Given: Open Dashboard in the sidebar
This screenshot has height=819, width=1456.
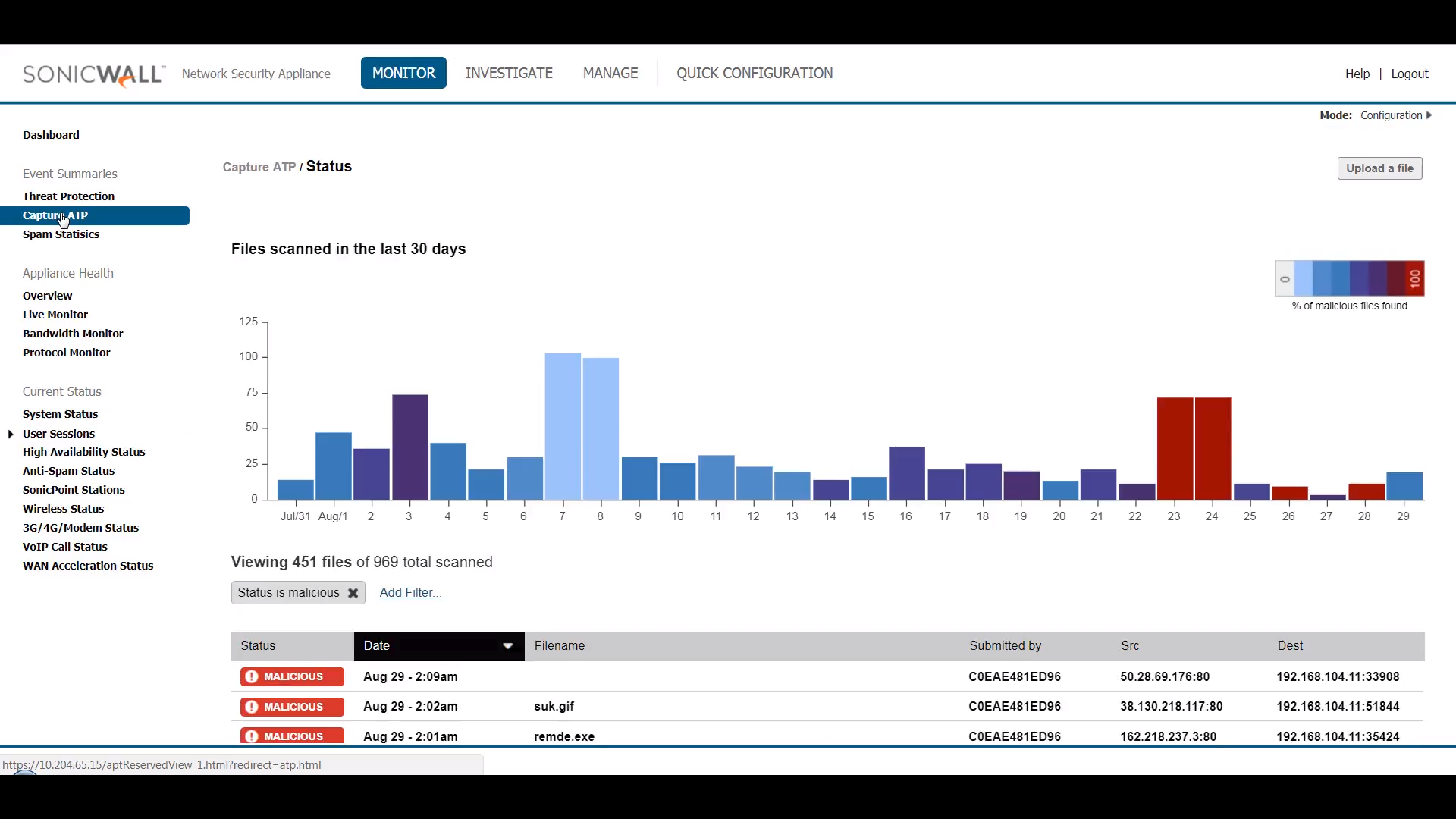Looking at the screenshot, I should (x=51, y=135).
